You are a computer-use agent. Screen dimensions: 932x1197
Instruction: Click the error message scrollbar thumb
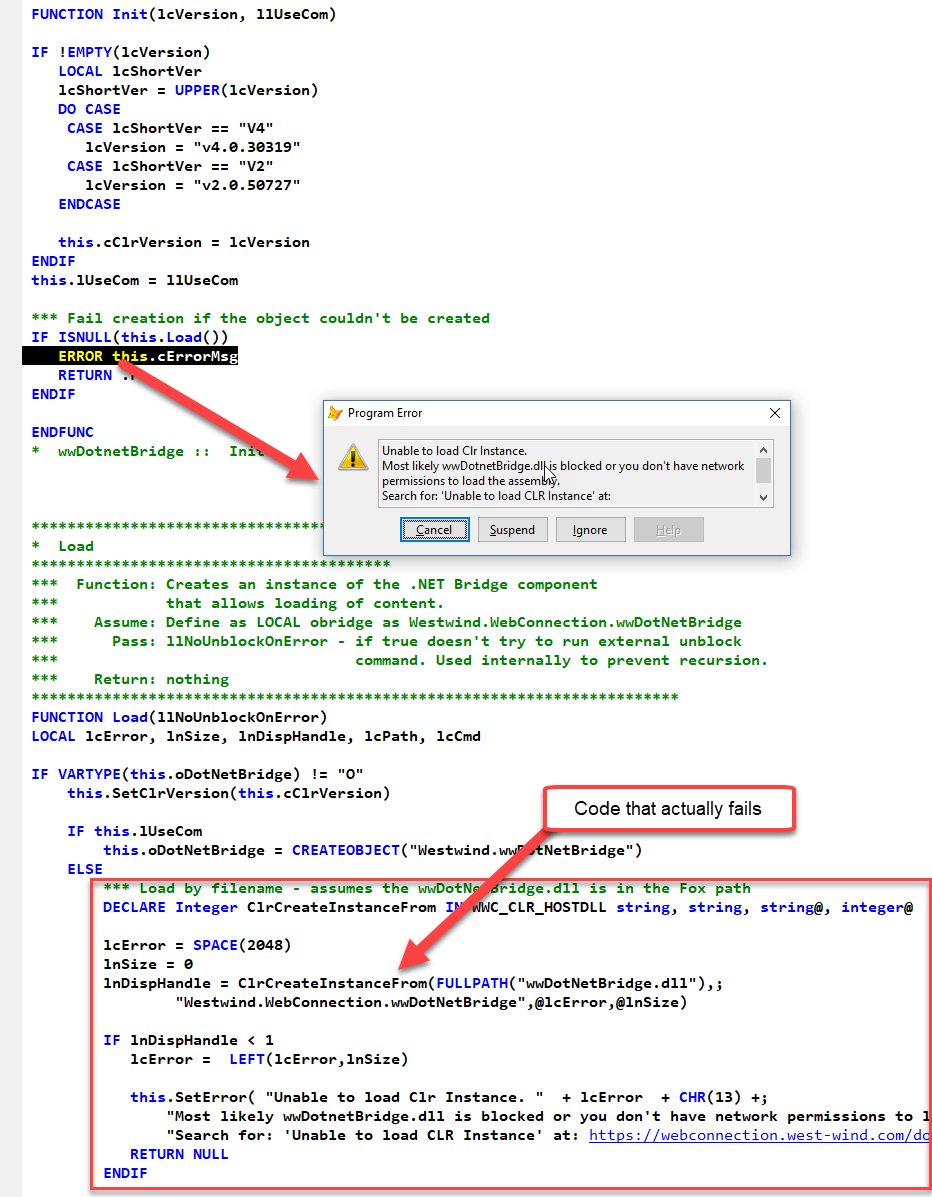[763, 469]
